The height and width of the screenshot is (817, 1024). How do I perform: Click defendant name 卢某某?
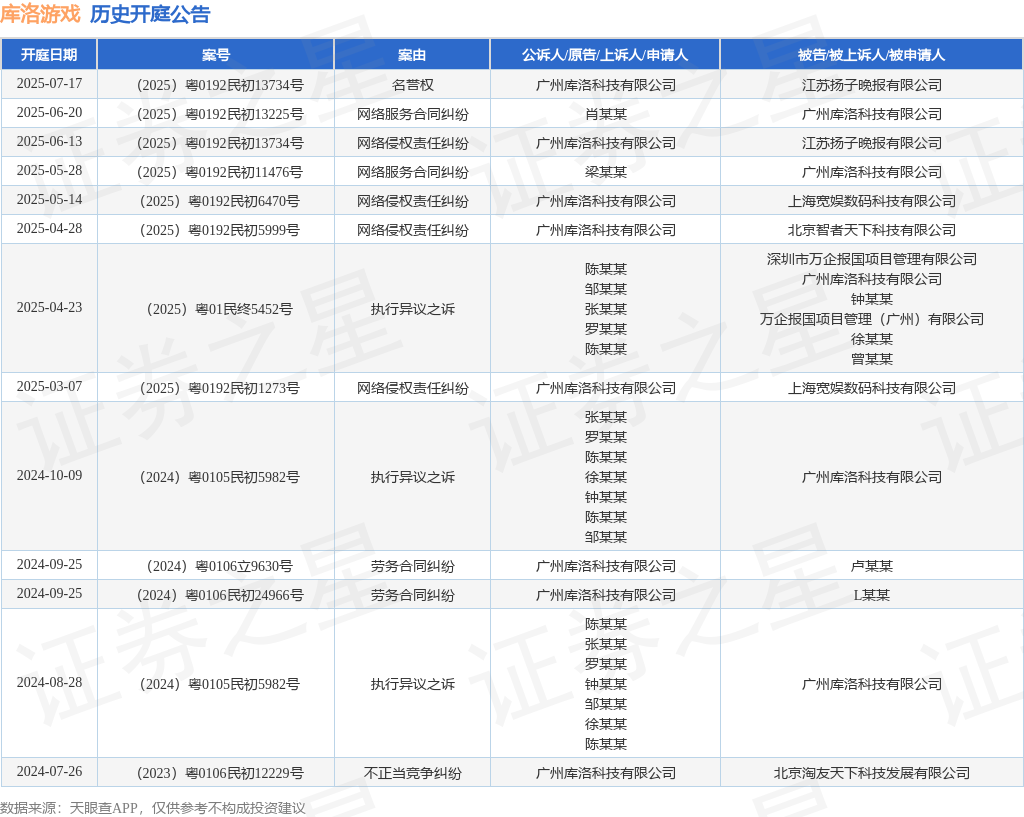point(871,566)
